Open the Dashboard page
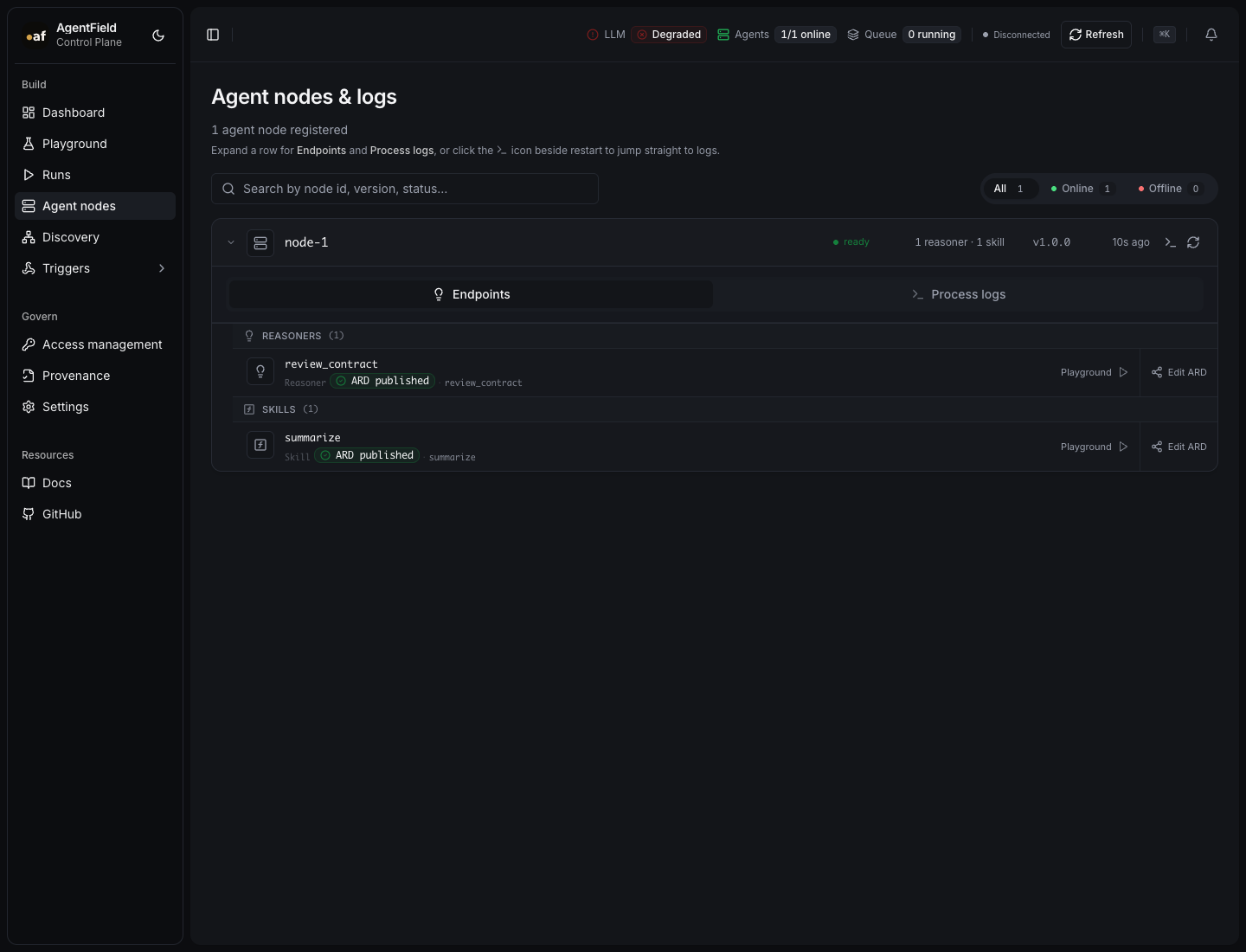This screenshot has height=952, width=1246. click(95, 113)
